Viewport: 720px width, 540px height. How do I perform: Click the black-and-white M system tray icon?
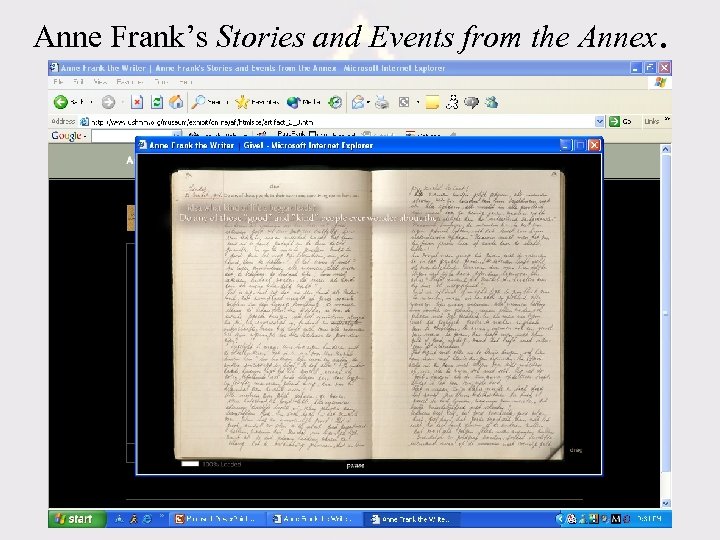coord(616,519)
